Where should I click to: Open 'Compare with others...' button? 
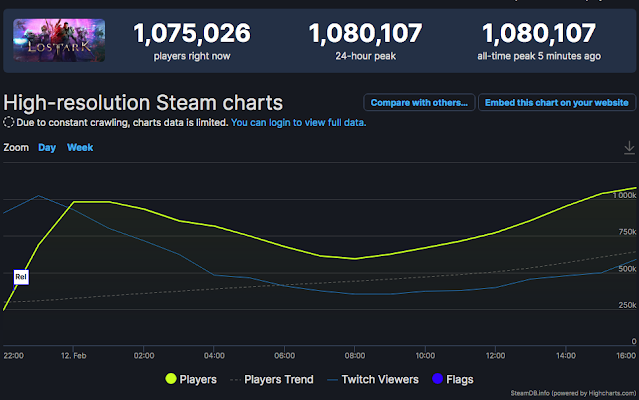pos(418,102)
